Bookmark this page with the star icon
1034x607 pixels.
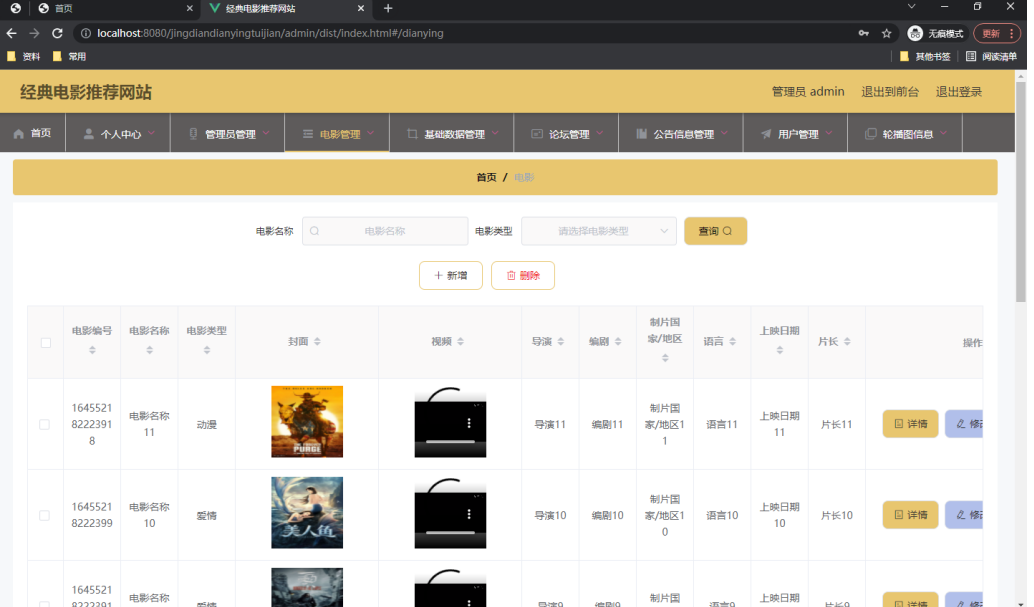886,33
